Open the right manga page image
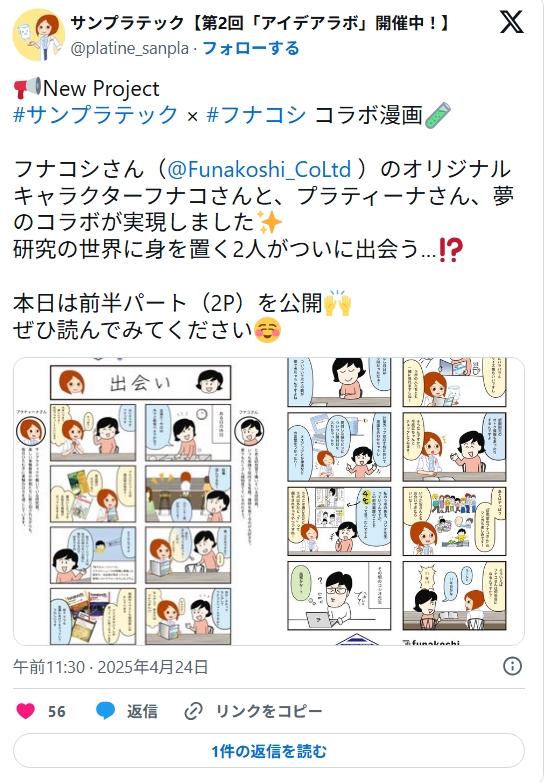This screenshot has height=783, width=544. pyautogui.click(x=397, y=501)
